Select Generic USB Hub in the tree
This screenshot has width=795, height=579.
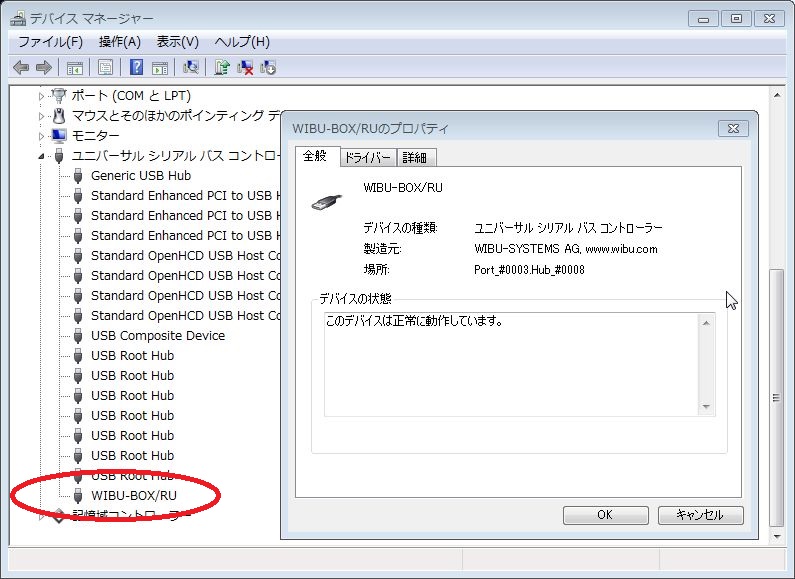coord(141,176)
